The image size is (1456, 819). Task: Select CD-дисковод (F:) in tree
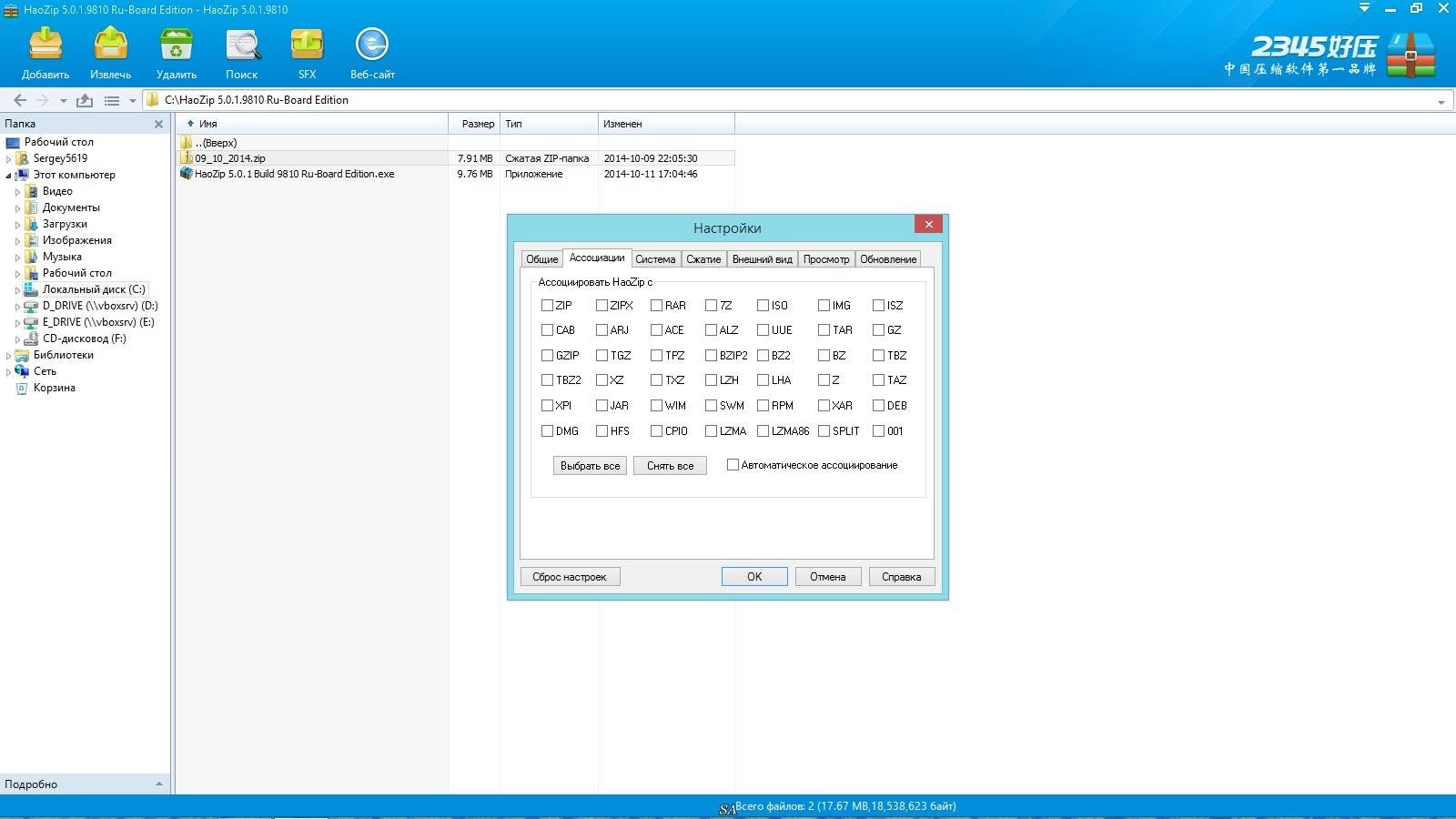click(85, 339)
